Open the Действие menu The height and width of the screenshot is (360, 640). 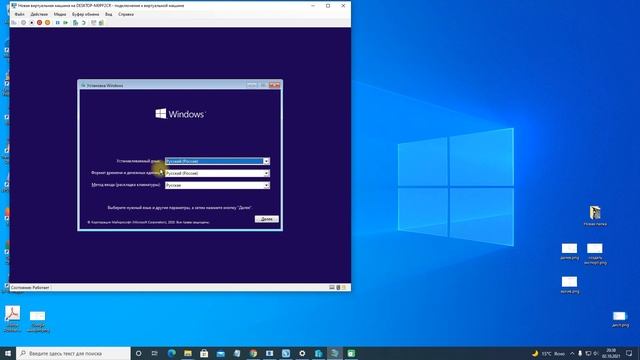click(x=39, y=14)
